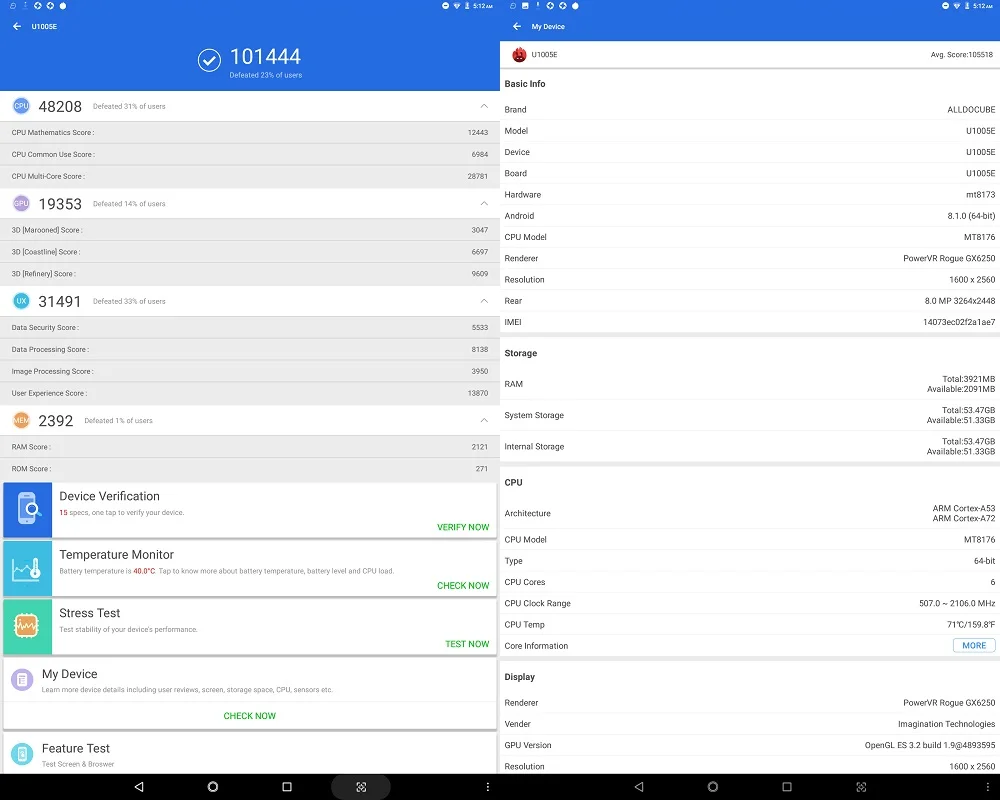Screen dimensions: 1000x800
Task: Tap the System Storage row
Action: [x=750, y=415]
